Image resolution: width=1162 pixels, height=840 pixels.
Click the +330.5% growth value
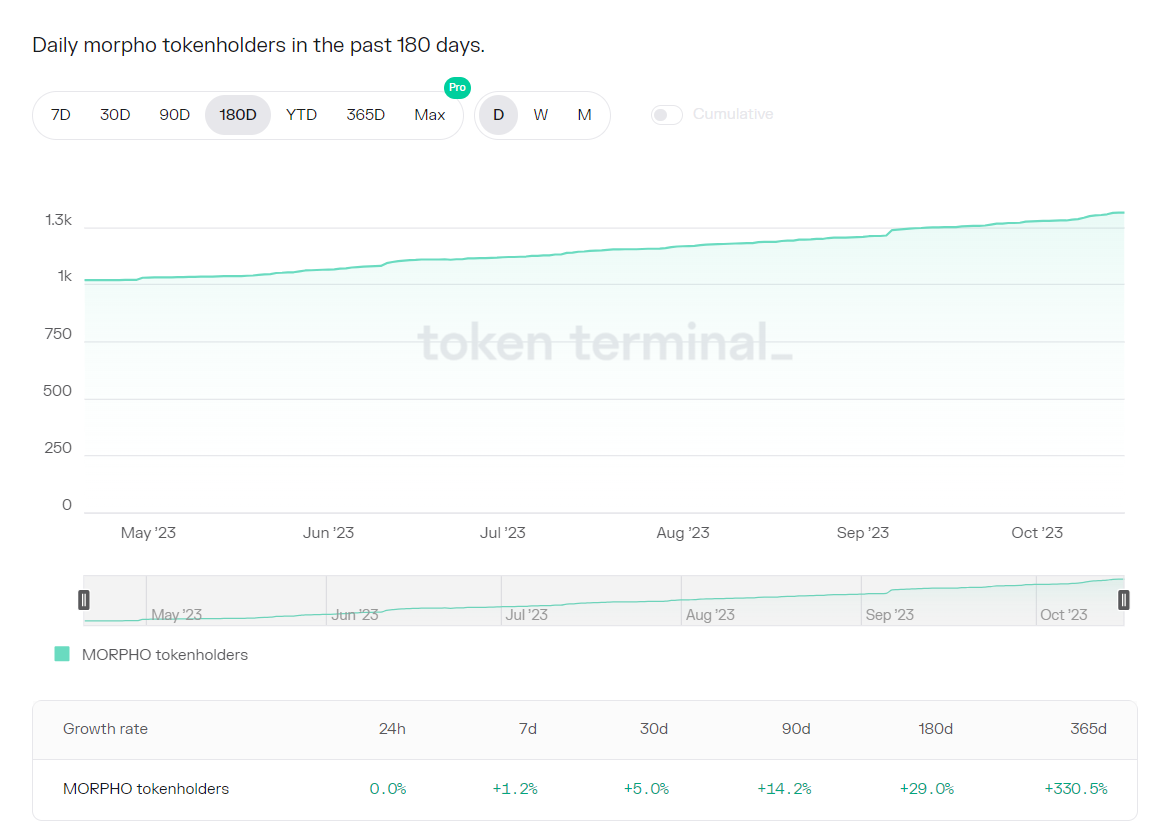[1076, 789]
